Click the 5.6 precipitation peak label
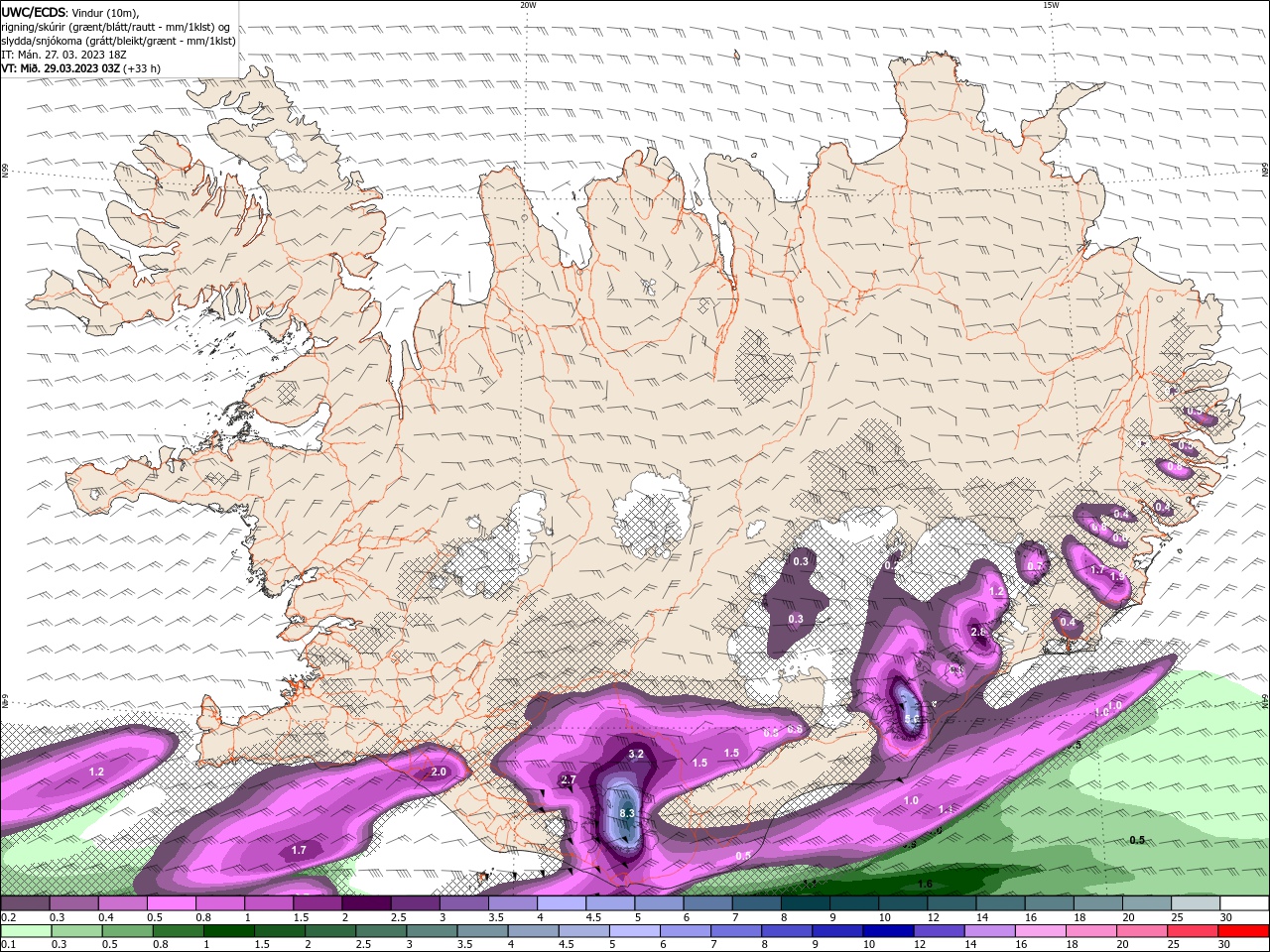 [912, 720]
